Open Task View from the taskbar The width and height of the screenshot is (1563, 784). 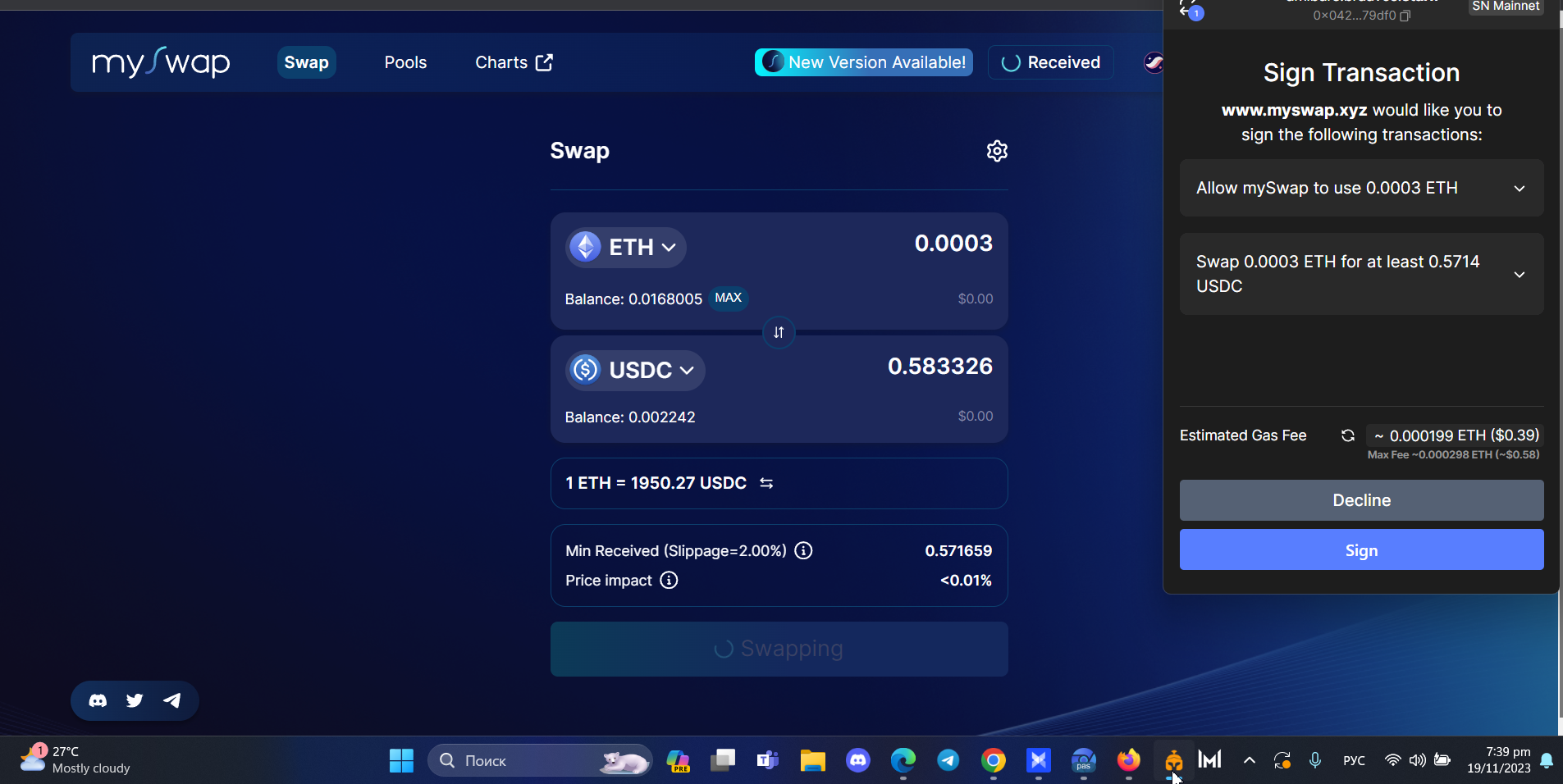(723, 761)
